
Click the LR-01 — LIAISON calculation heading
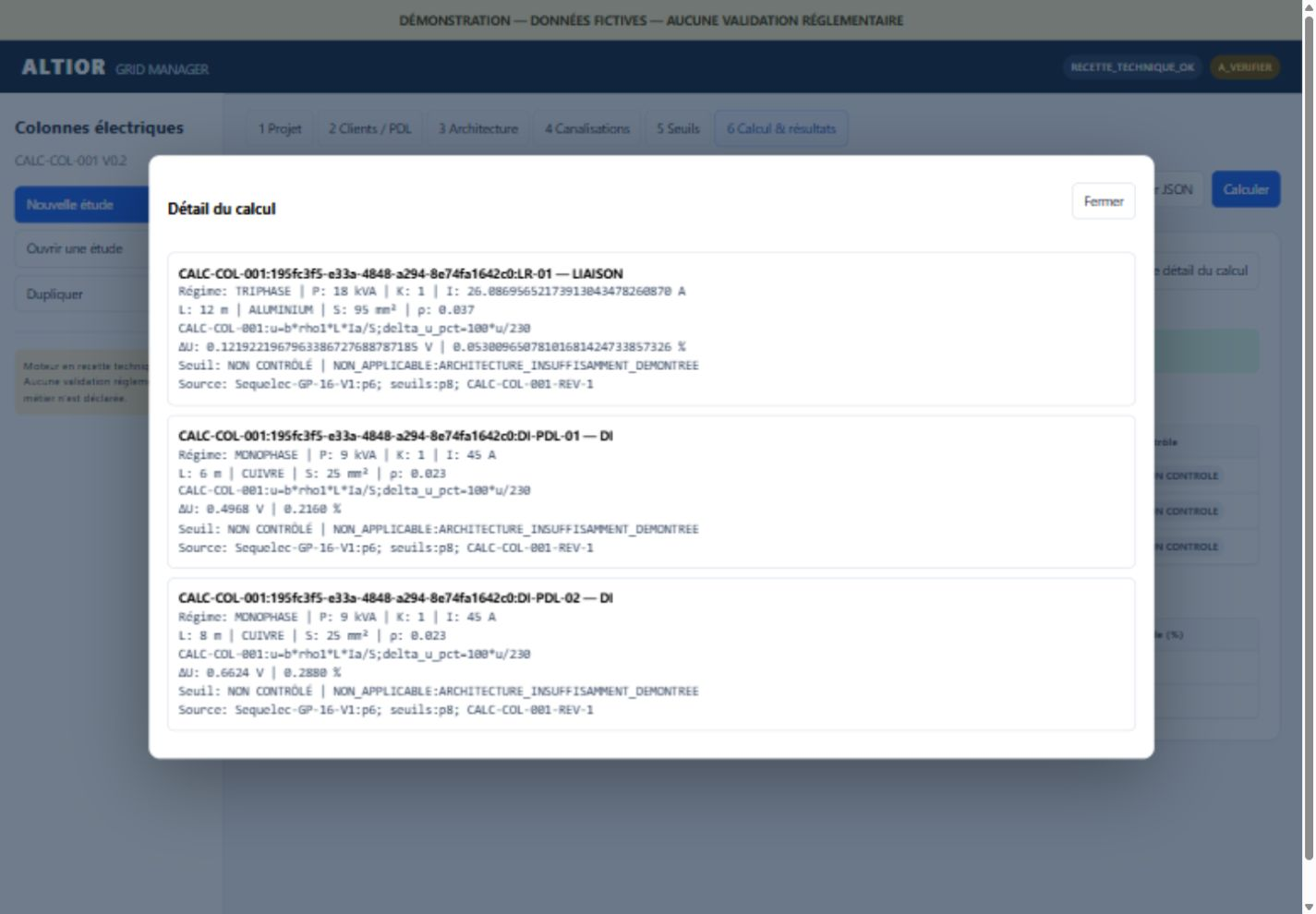pos(401,273)
